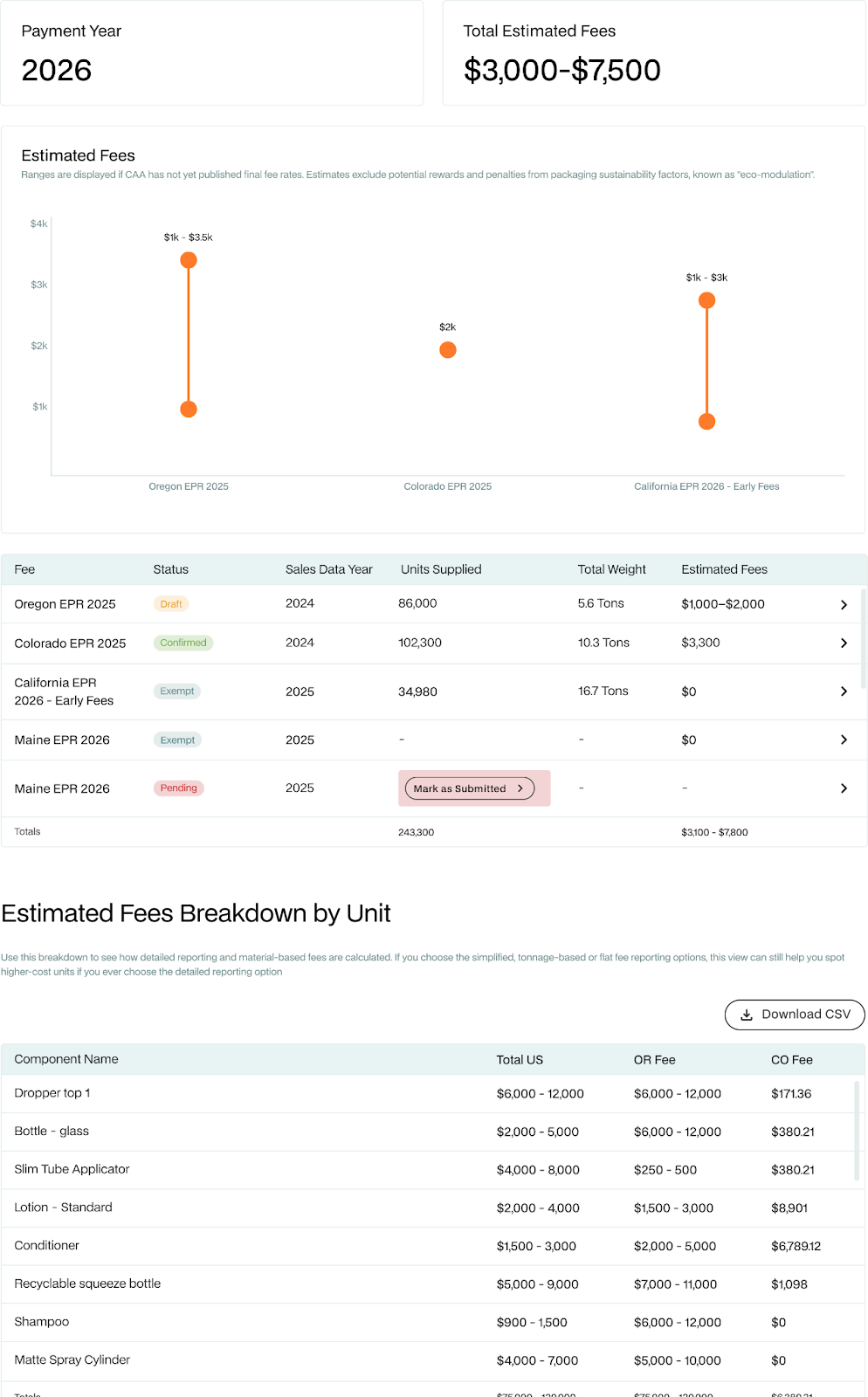The image size is (868, 1397).
Task: Click the Confirmed status badge
Action: click(183, 643)
